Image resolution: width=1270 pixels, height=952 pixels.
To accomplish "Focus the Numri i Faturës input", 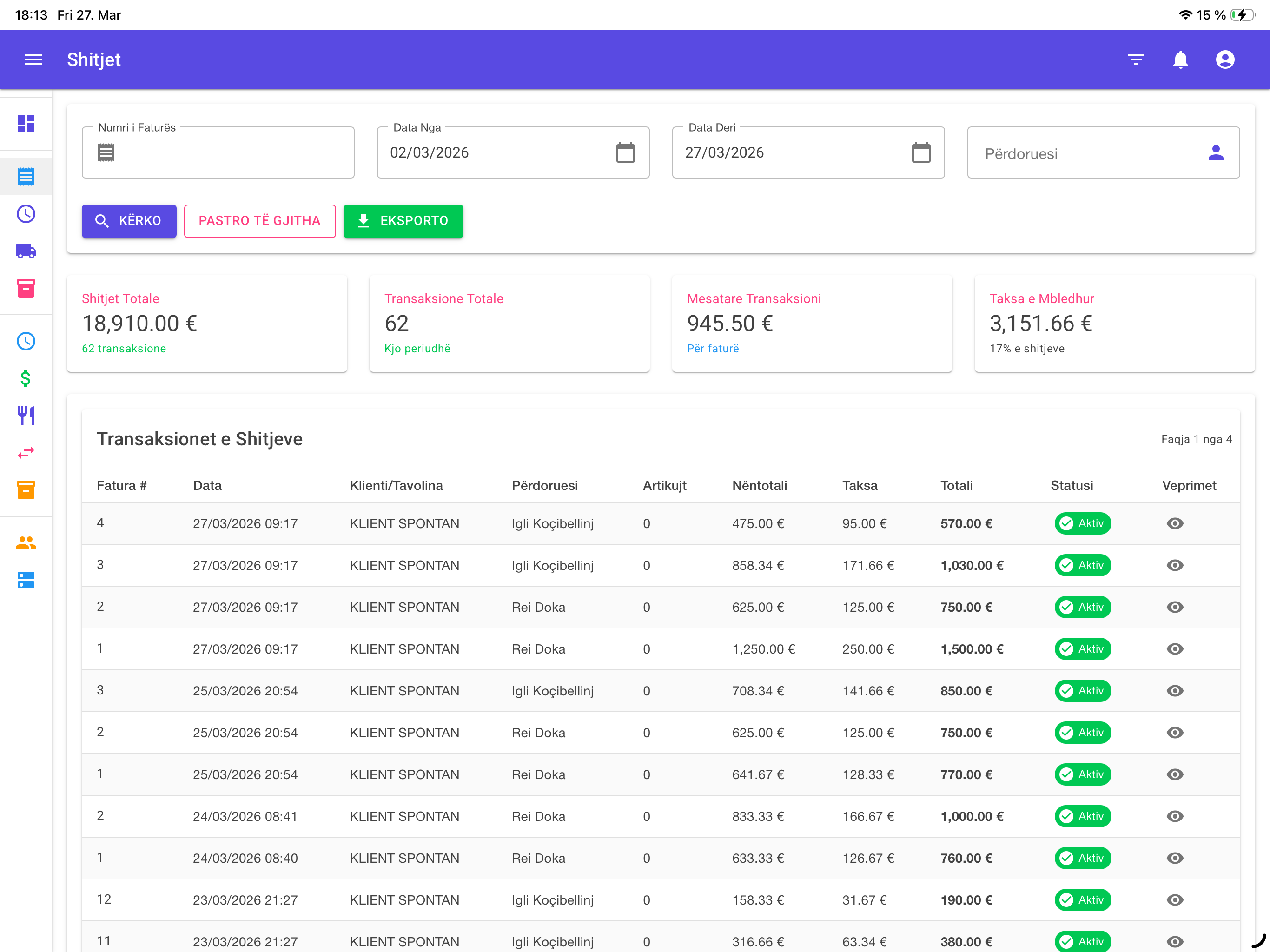I will coord(218,153).
